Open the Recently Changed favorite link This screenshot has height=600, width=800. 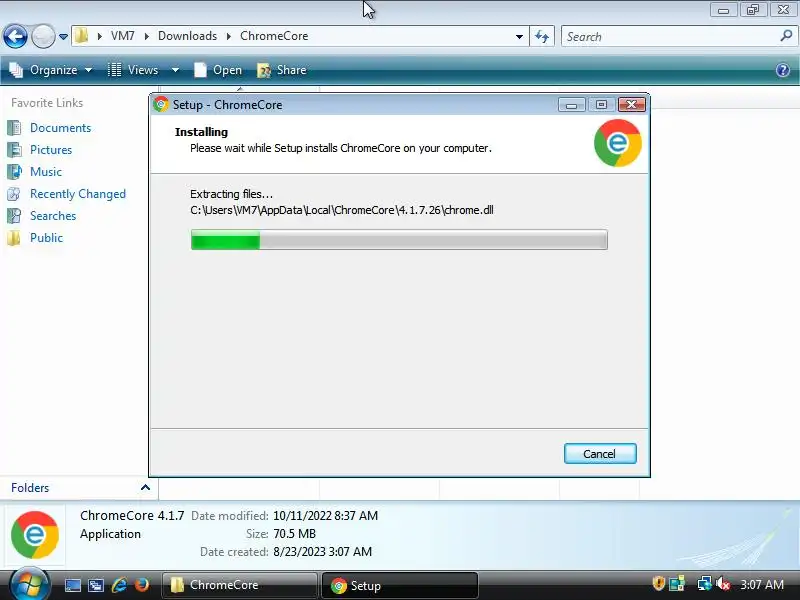pos(78,194)
